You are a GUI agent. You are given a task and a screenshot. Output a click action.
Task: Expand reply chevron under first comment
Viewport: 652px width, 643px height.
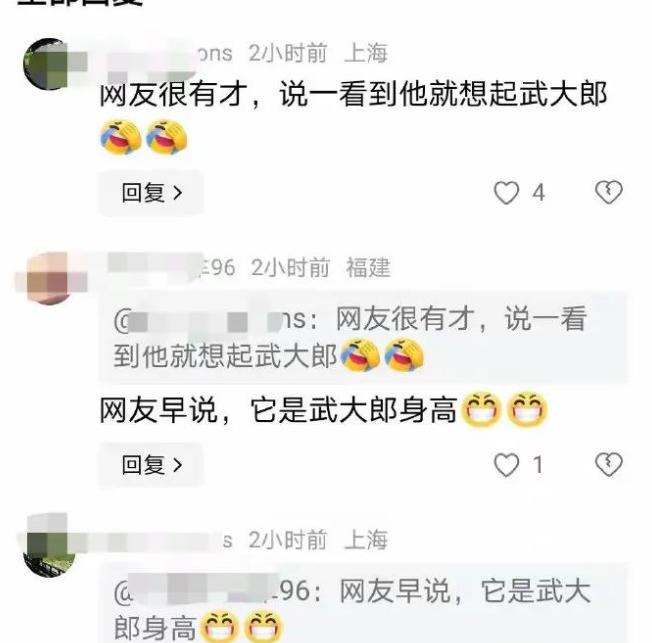178,193
